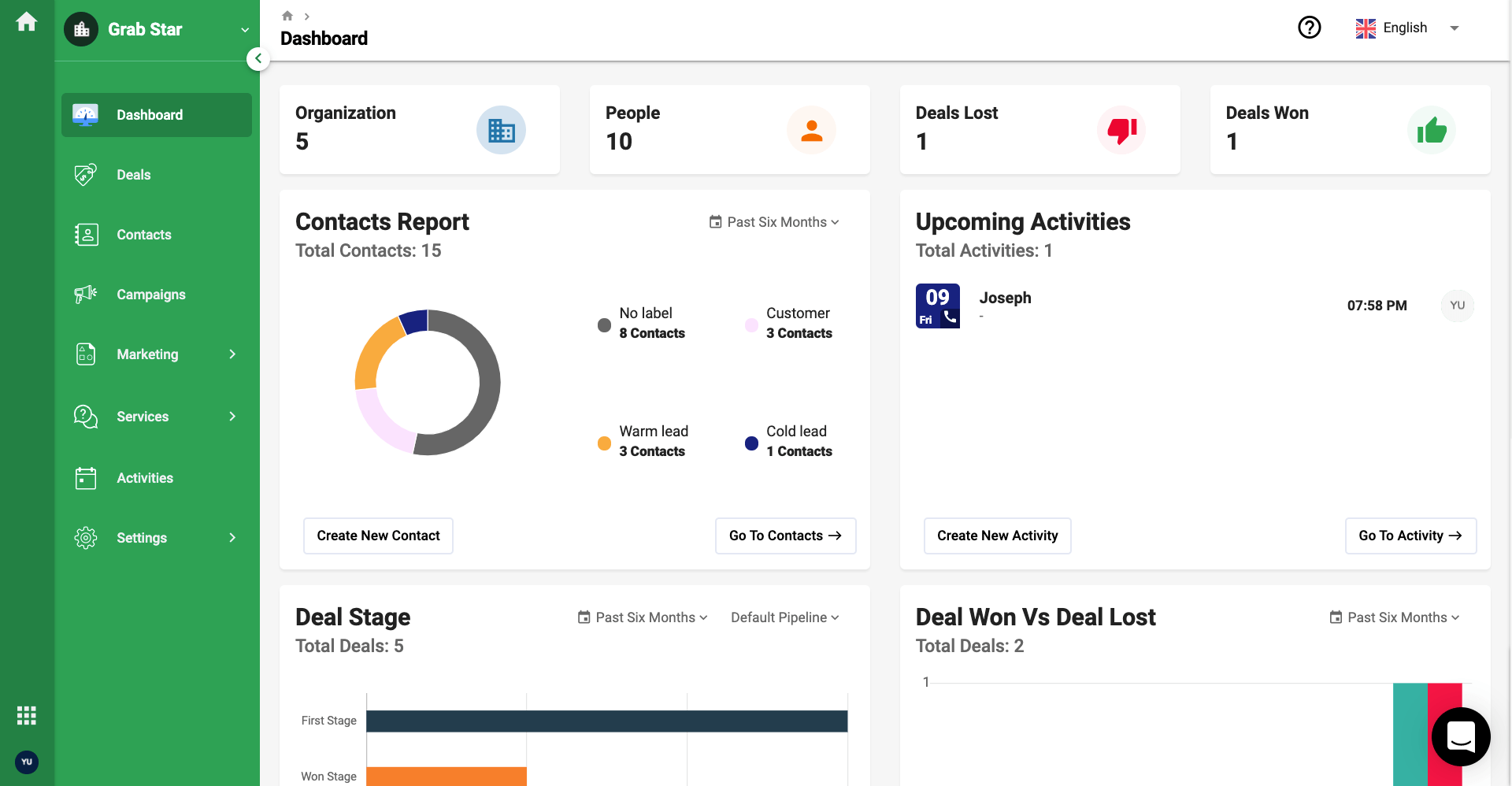
Task: Open the live chat widget bubble
Action: pyautogui.click(x=1461, y=737)
